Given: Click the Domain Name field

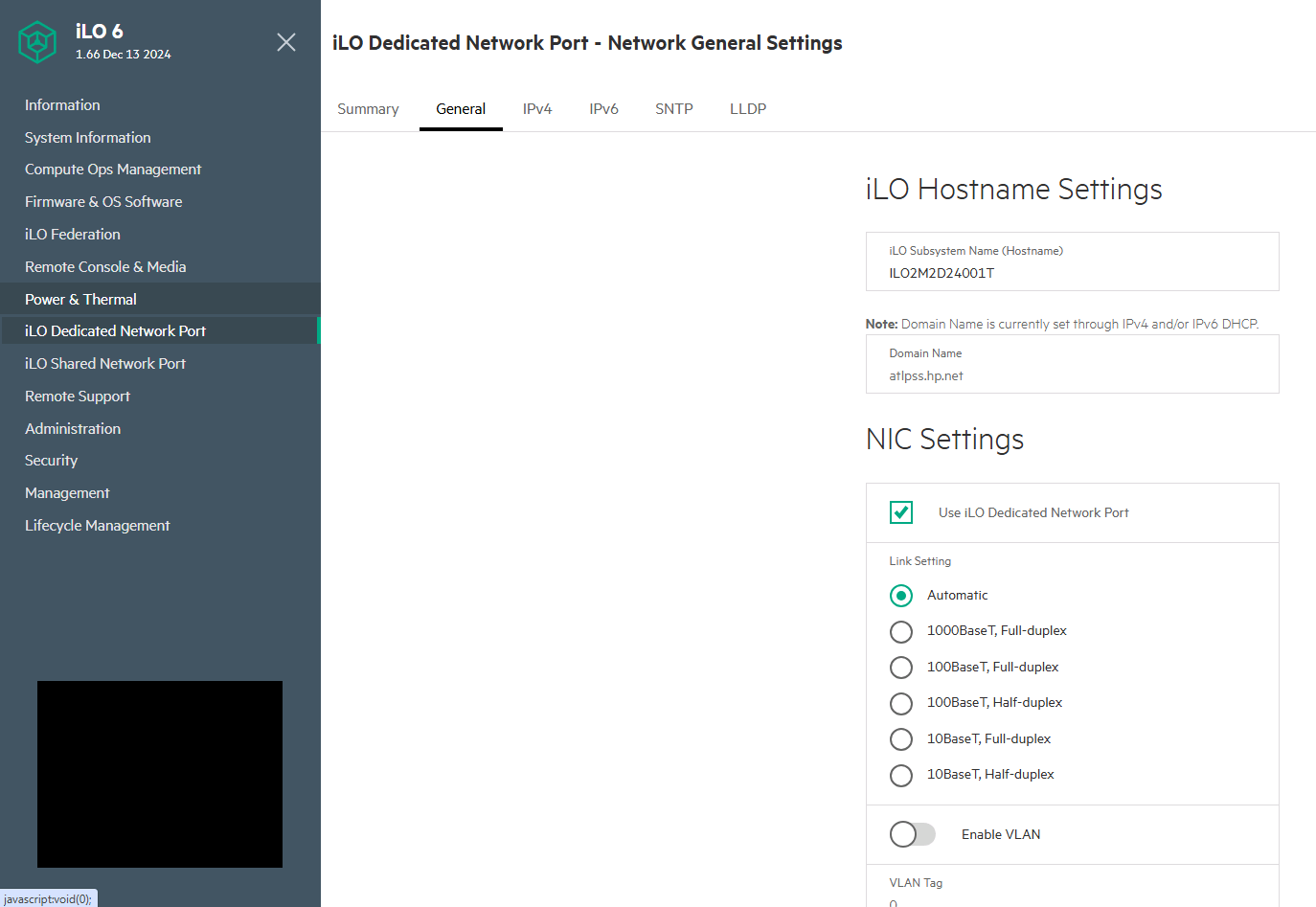Looking at the screenshot, I should coord(1072,364).
